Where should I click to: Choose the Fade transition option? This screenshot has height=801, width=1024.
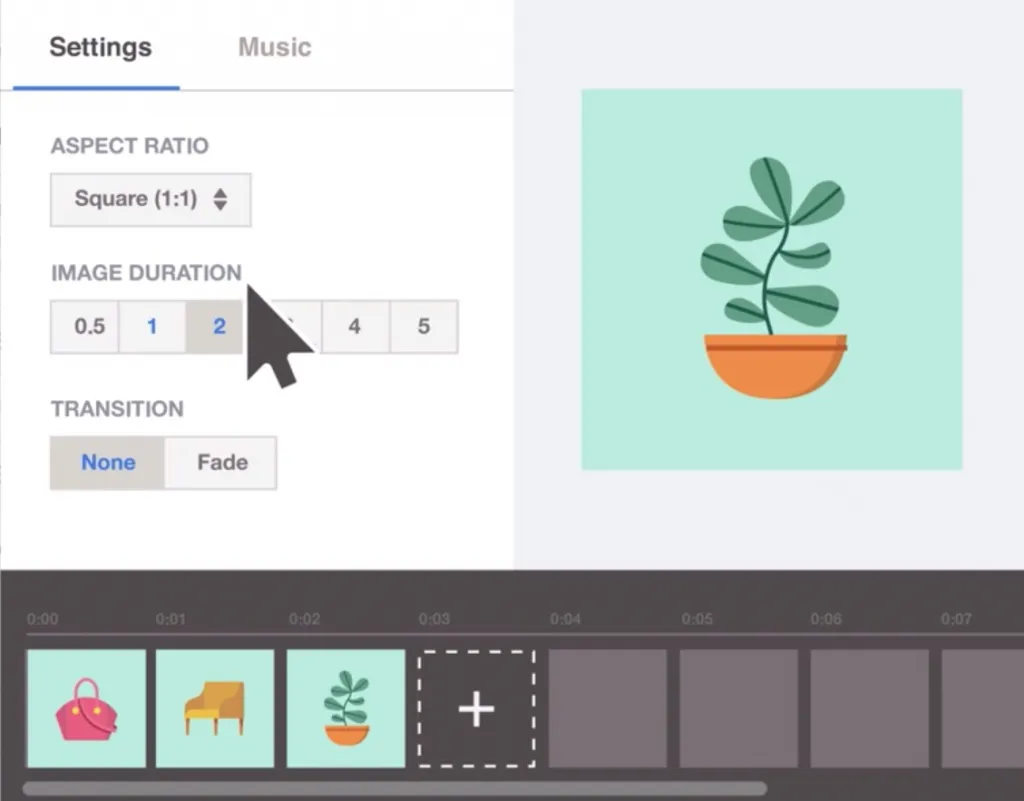click(x=222, y=463)
